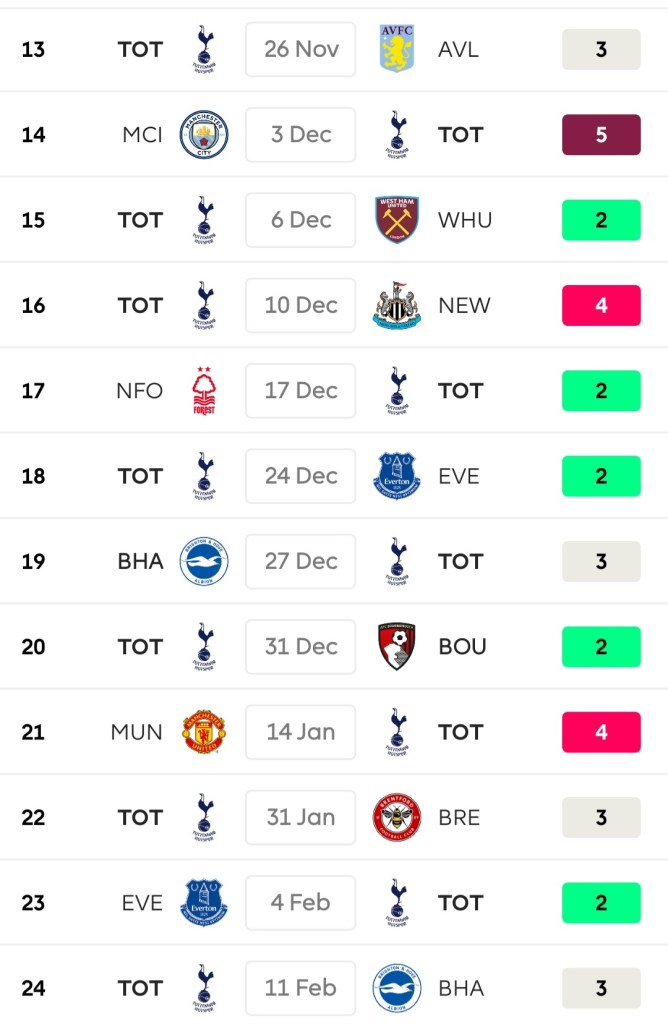Open the 3 Dec match date box
668x1024 pixels.
tap(301, 135)
